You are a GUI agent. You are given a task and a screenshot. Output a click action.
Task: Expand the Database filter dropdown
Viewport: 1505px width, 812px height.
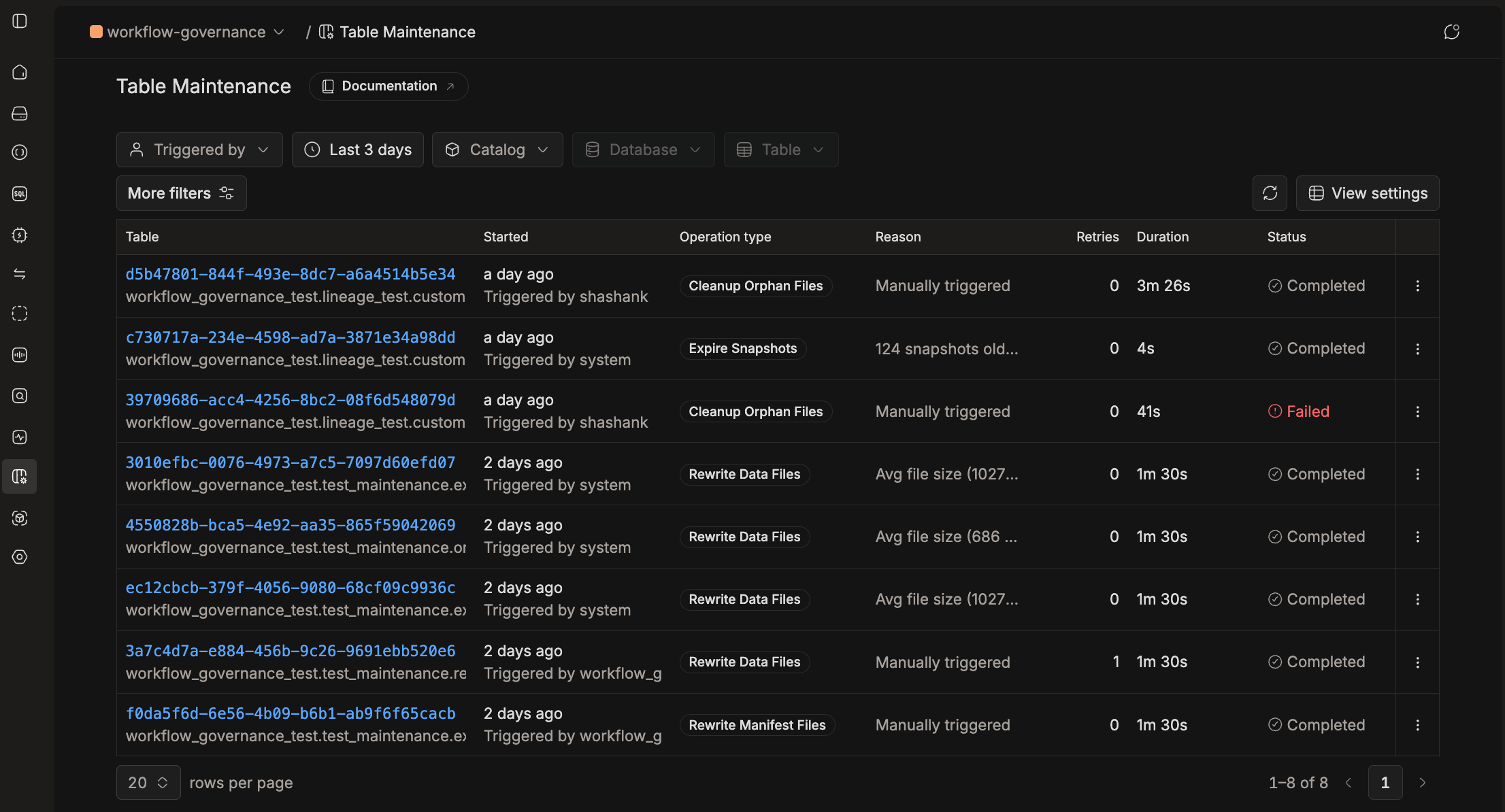tap(643, 150)
